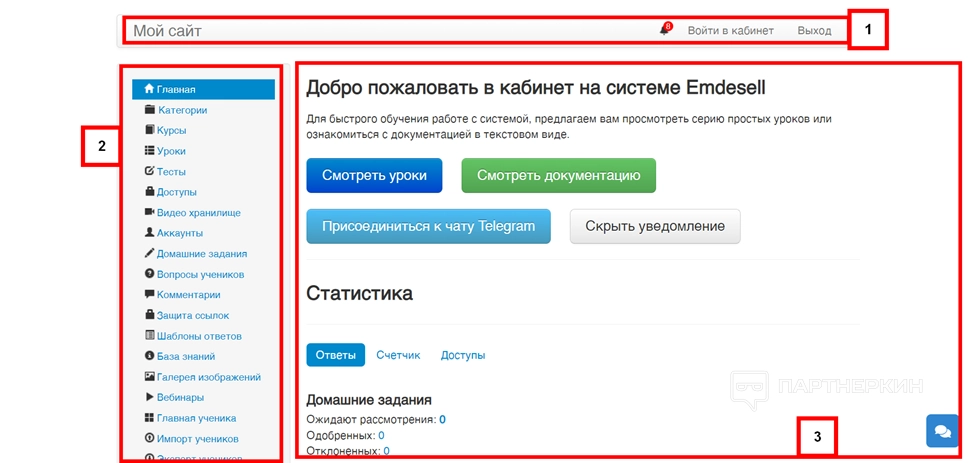
Task: Open the Тесты section
Action: 171,172
